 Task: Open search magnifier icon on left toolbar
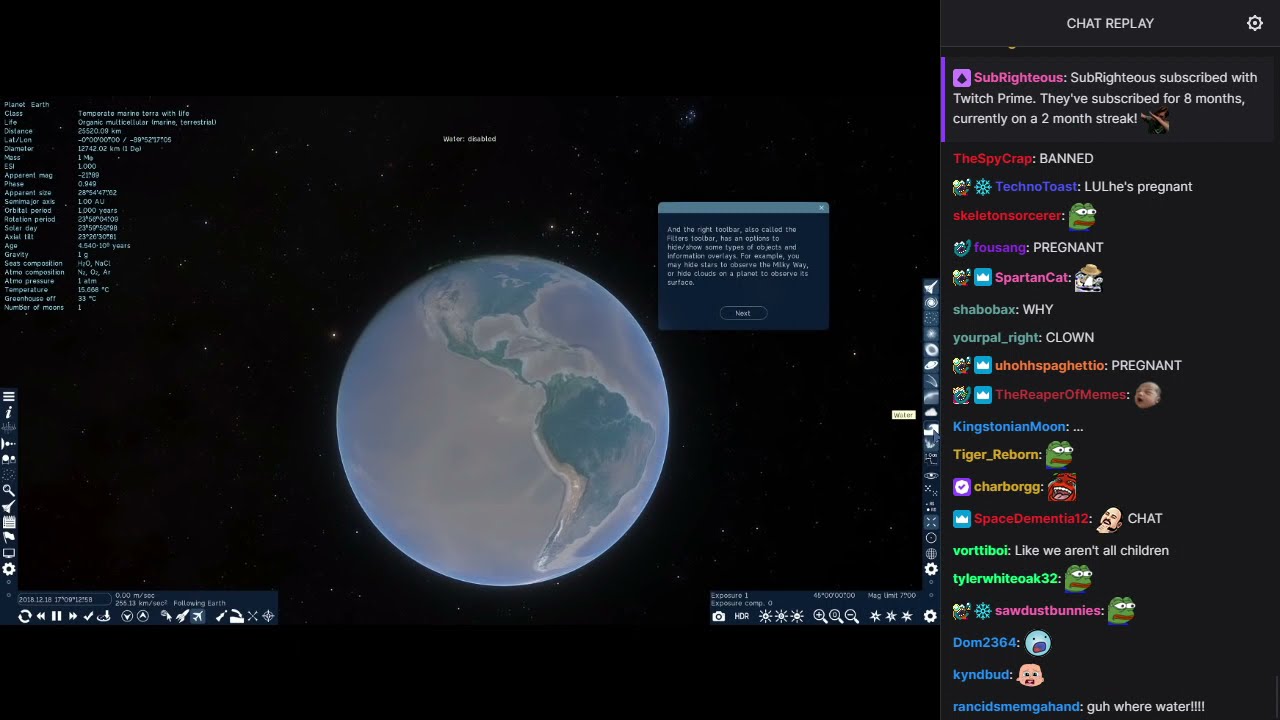point(9,490)
